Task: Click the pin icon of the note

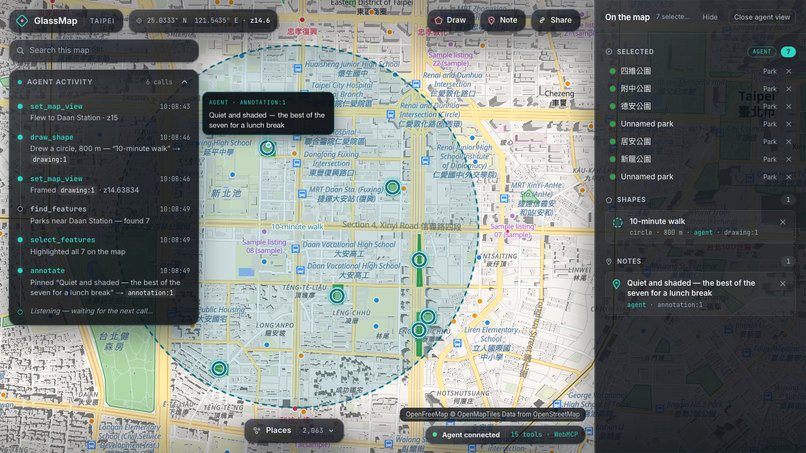Action: (x=616, y=284)
